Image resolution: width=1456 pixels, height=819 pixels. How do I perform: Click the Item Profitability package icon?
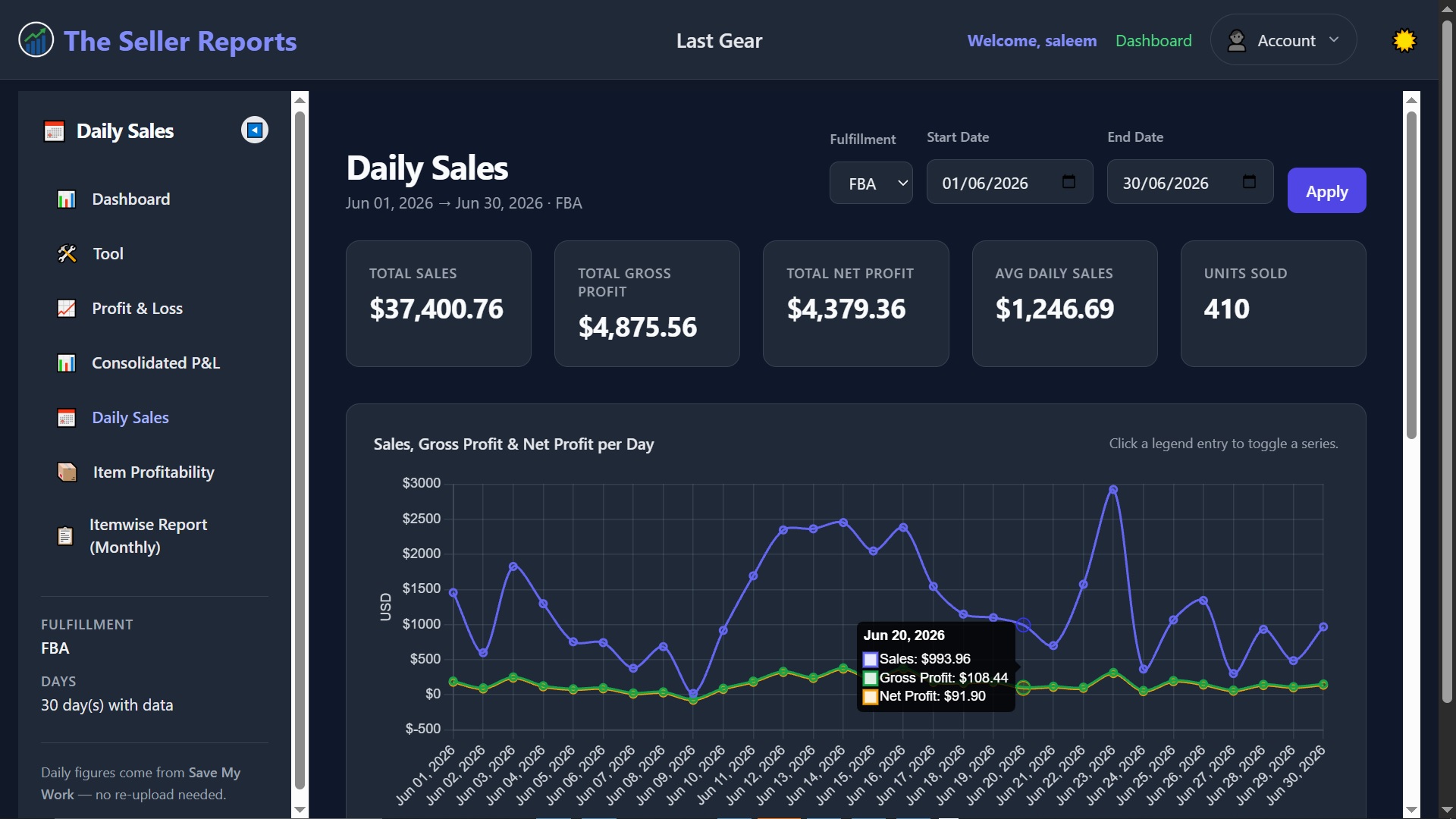(67, 472)
